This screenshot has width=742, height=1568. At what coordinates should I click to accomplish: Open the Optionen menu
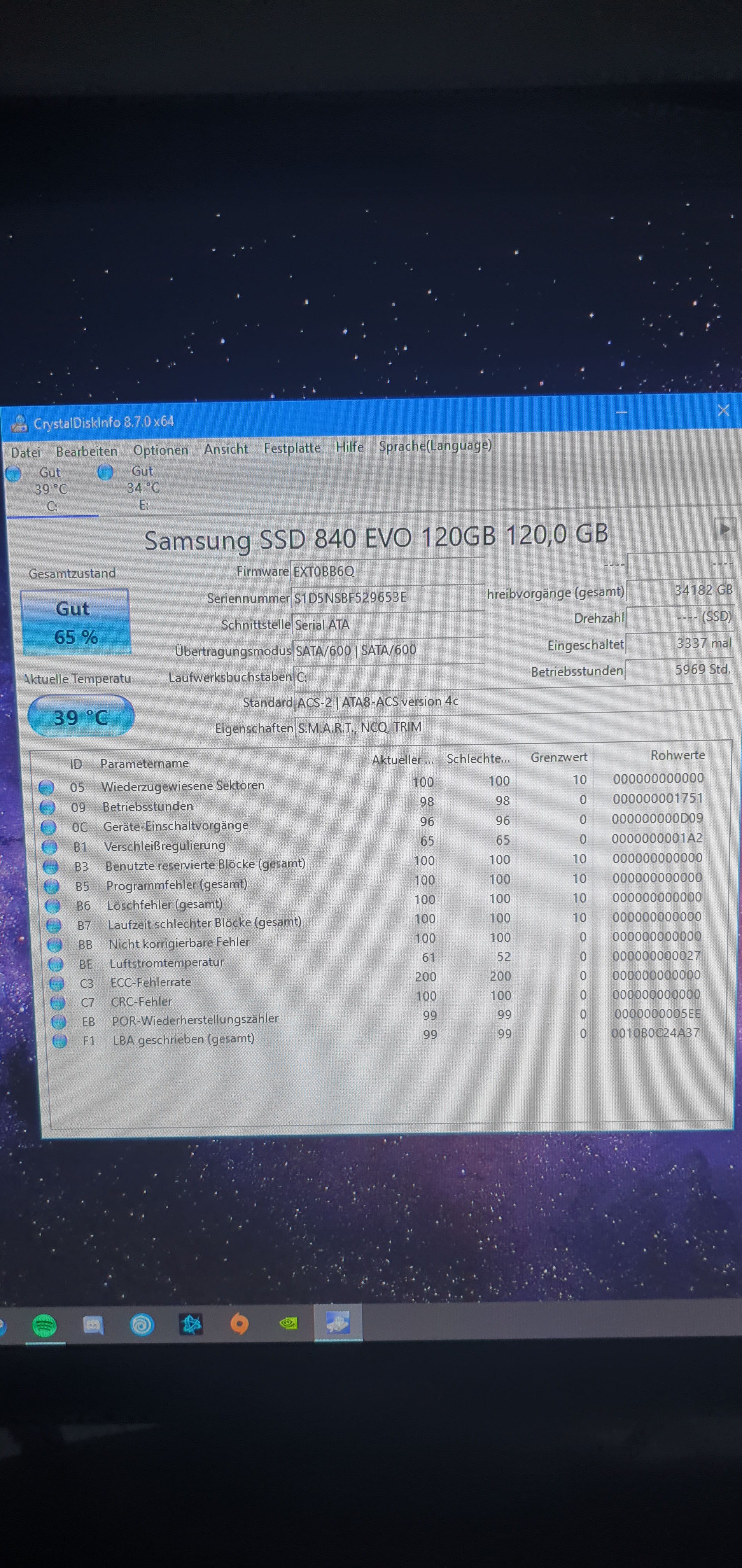pyautogui.click(x=161, y=450)
